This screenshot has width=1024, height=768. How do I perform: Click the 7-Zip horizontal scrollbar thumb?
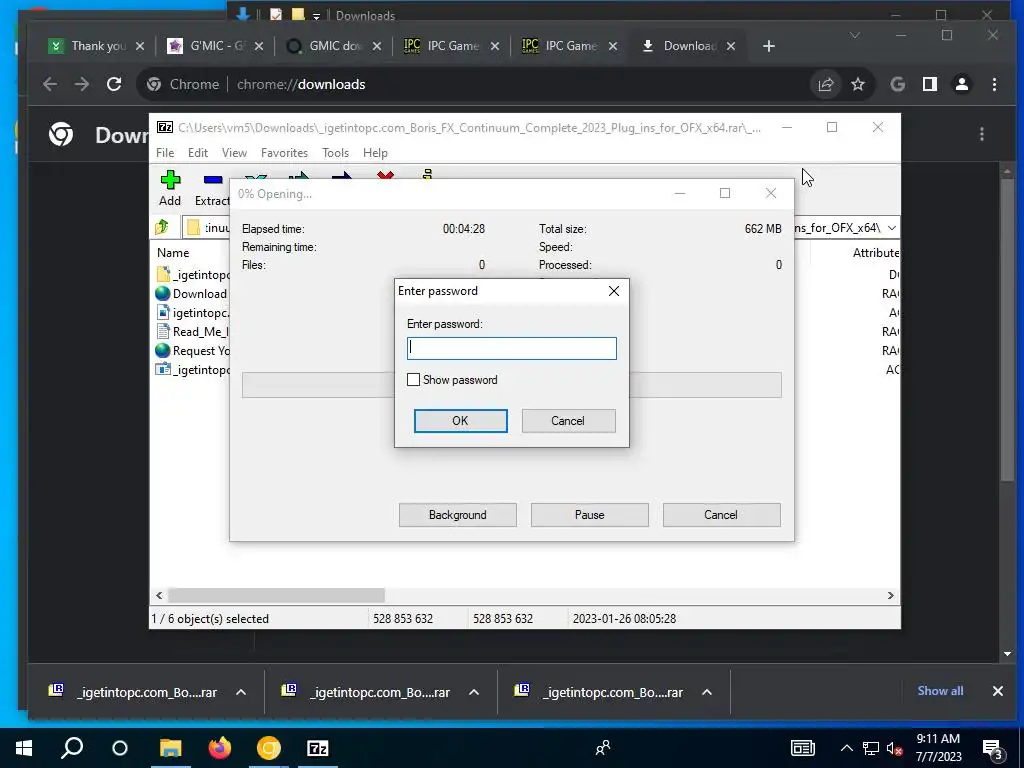(x=276, y=595)
